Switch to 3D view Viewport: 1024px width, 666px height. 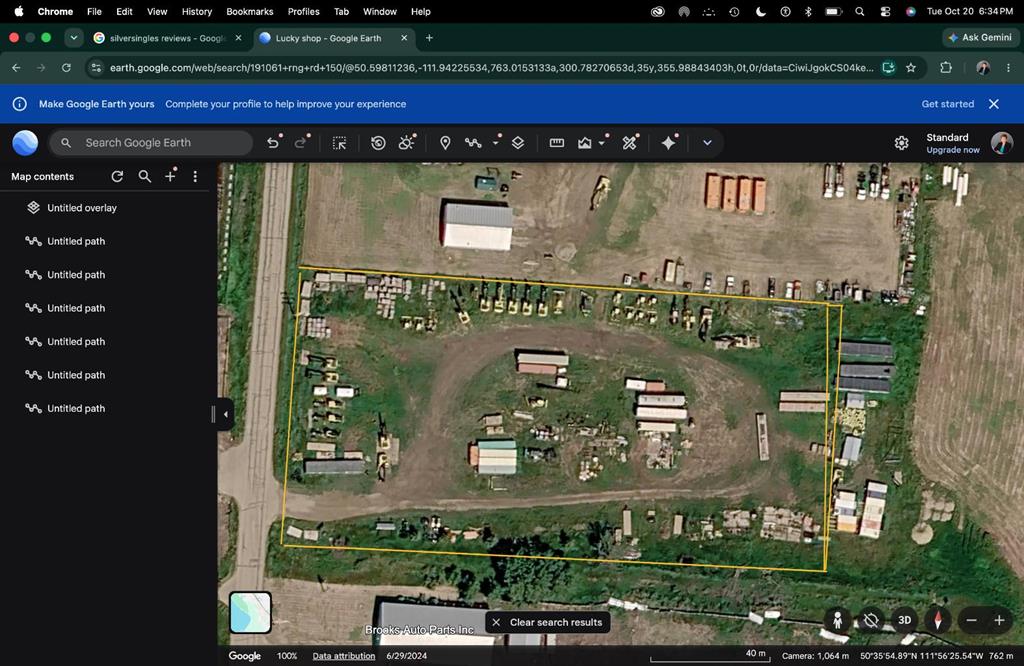(904, 620)
